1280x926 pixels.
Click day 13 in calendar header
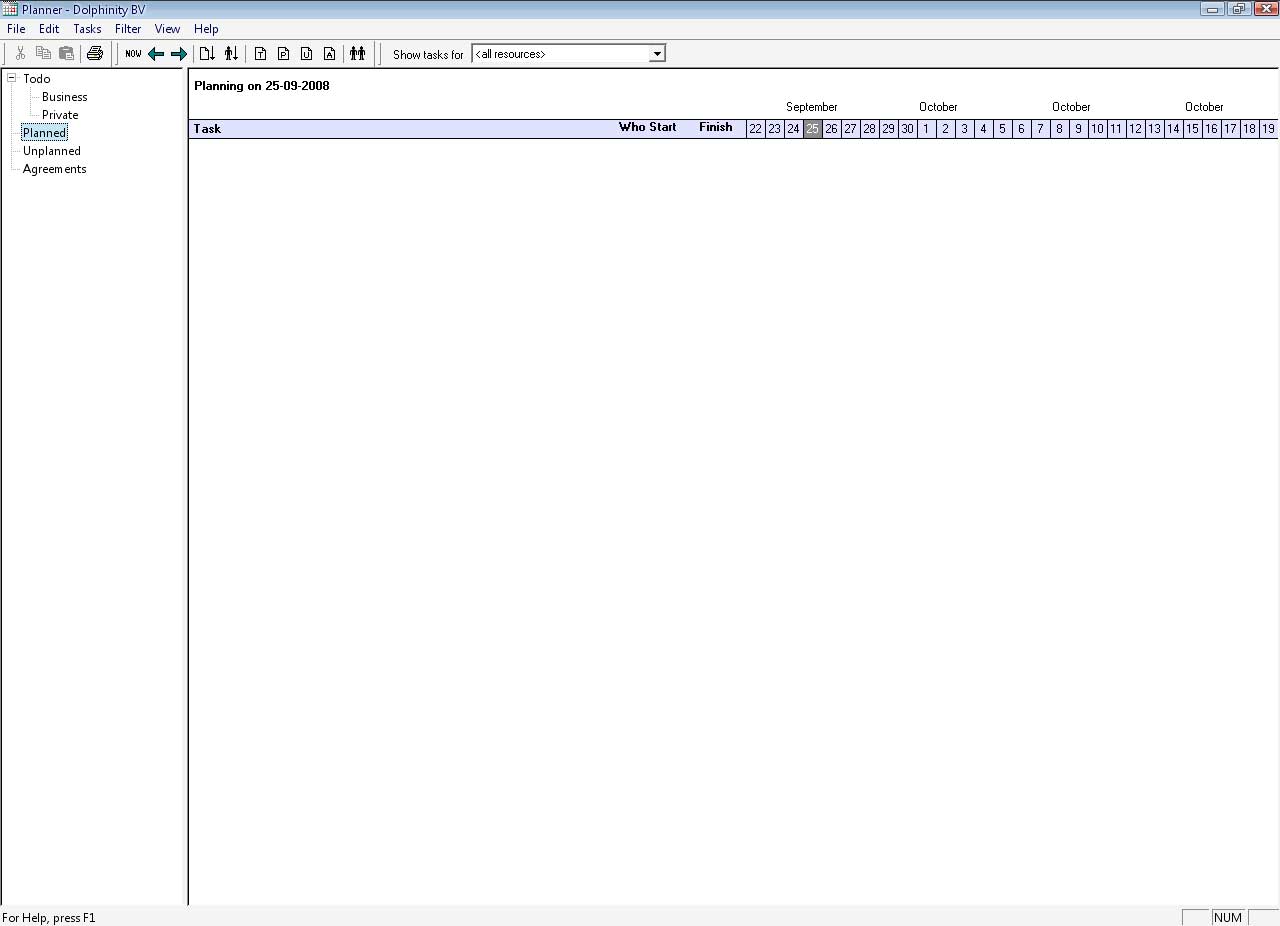point(1154,129)
